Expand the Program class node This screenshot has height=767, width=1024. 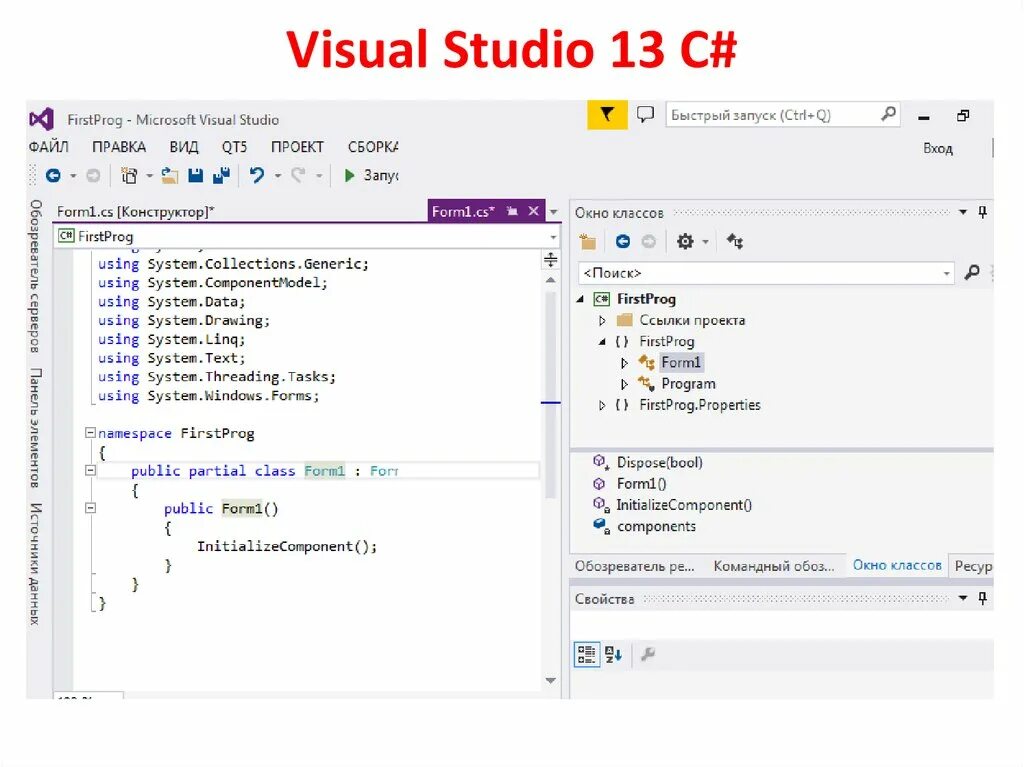(624, 384)
